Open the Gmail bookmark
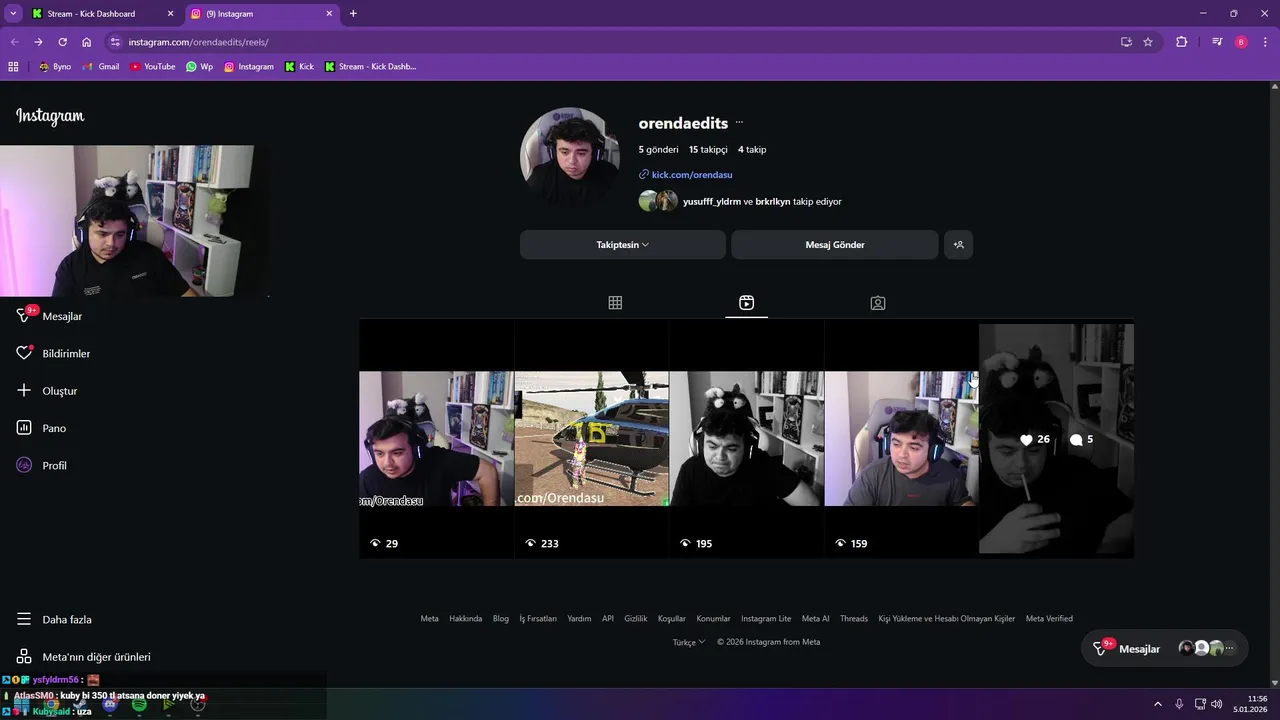Image resolution: width=1280 pixels, height=720 pixels. (101, 67)
